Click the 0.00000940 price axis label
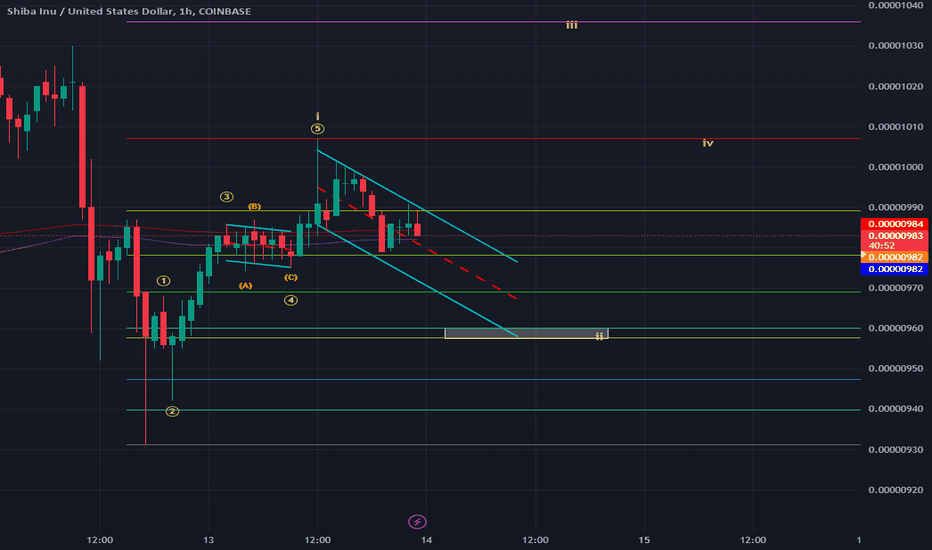932x550 pixels. coord(896,409)
